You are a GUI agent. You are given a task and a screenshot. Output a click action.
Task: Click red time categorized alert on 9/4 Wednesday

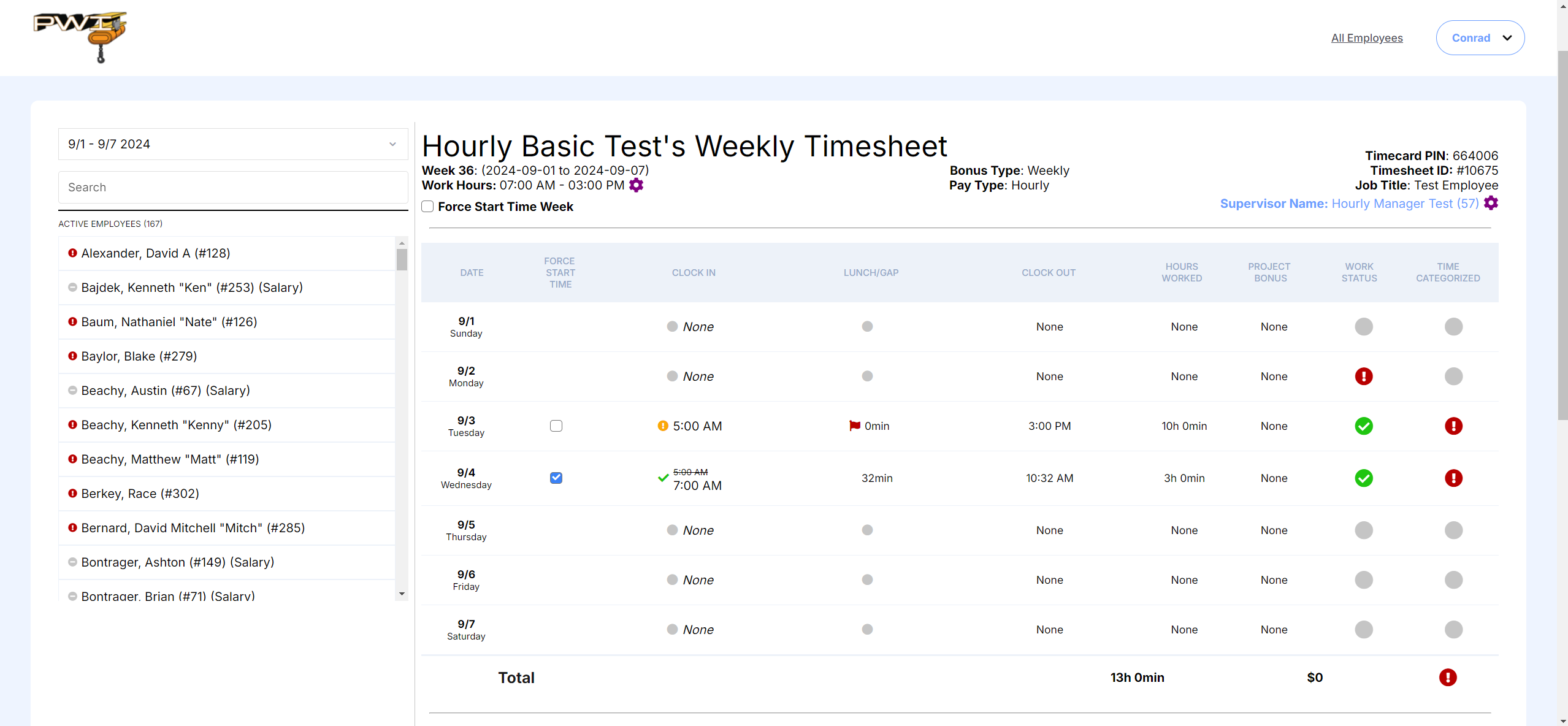(x=1453, y=478)
